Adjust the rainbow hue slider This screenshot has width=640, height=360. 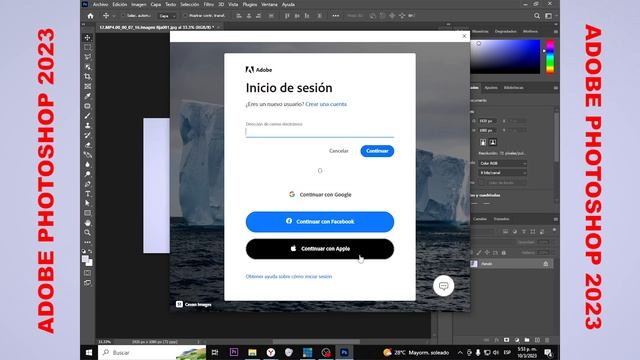click(x=550, y=57)
